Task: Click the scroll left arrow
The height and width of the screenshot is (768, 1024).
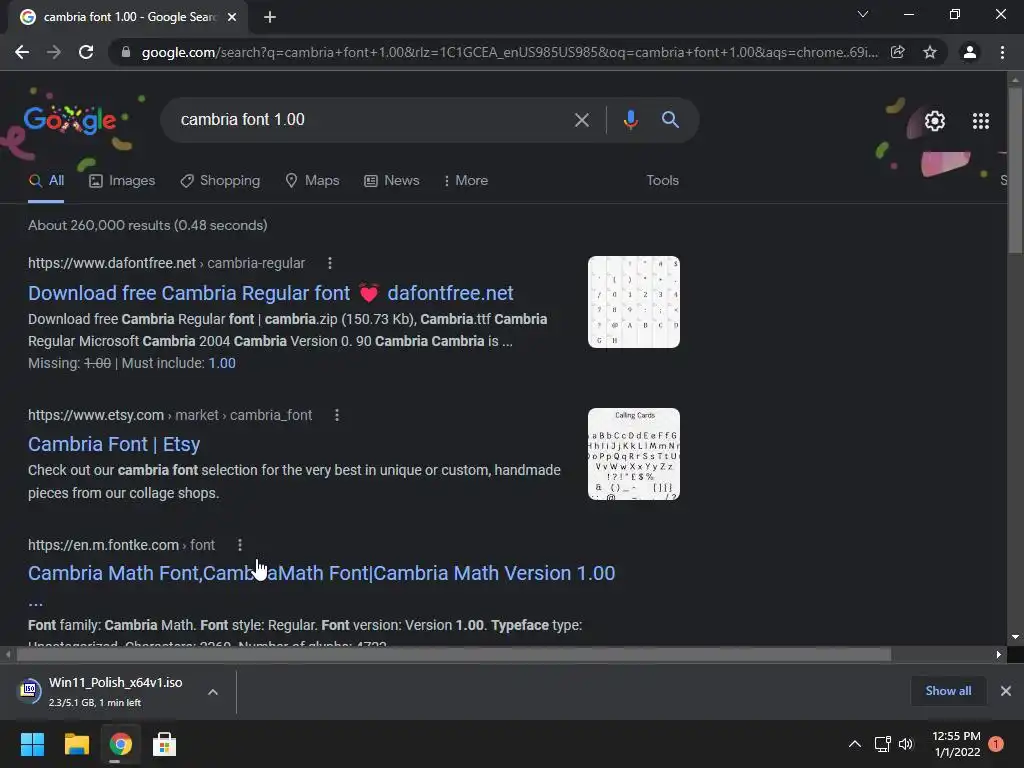Action: click(8, 654)
